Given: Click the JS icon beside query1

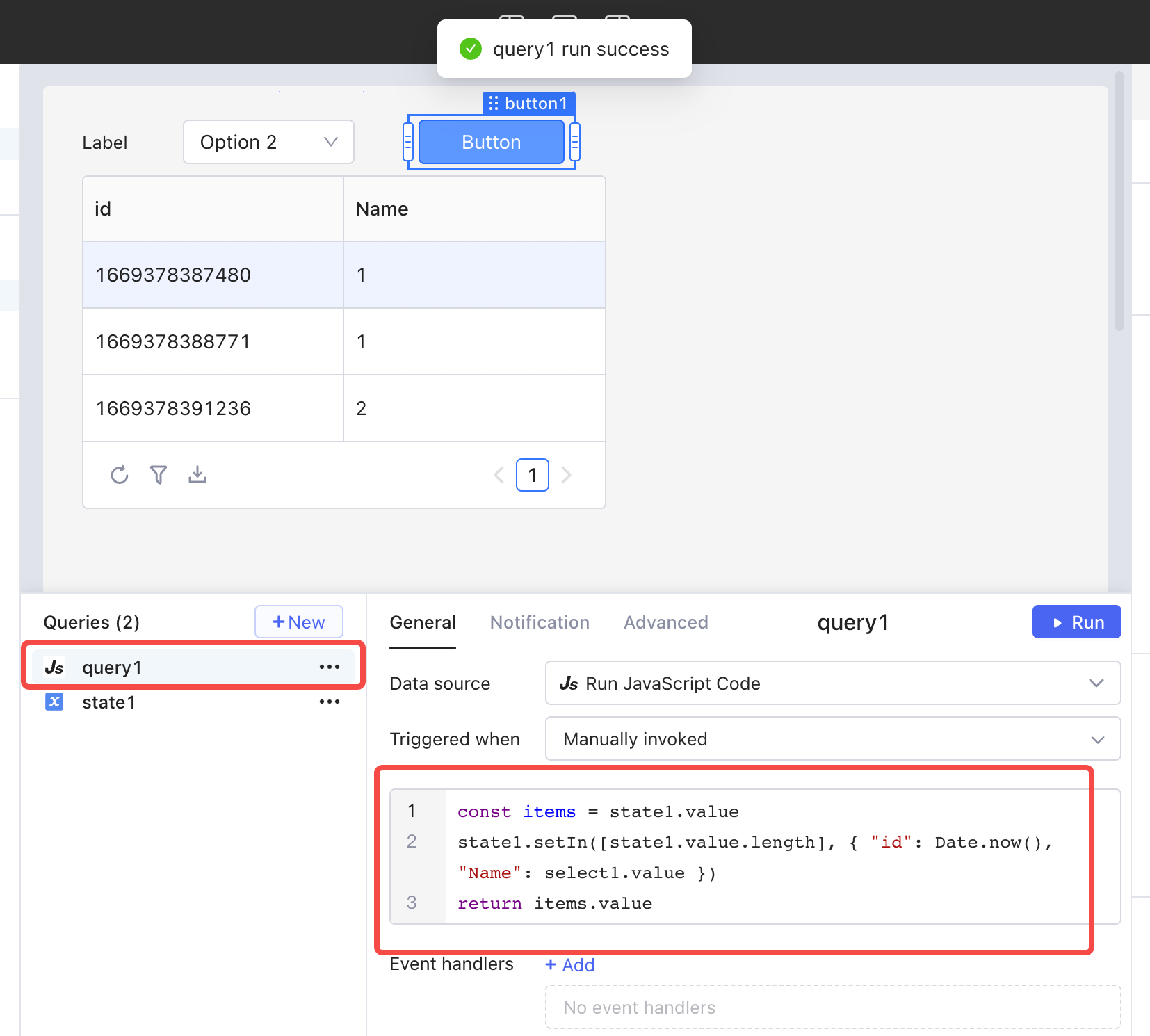Looking at the screenshot, I should coord(54,666).
